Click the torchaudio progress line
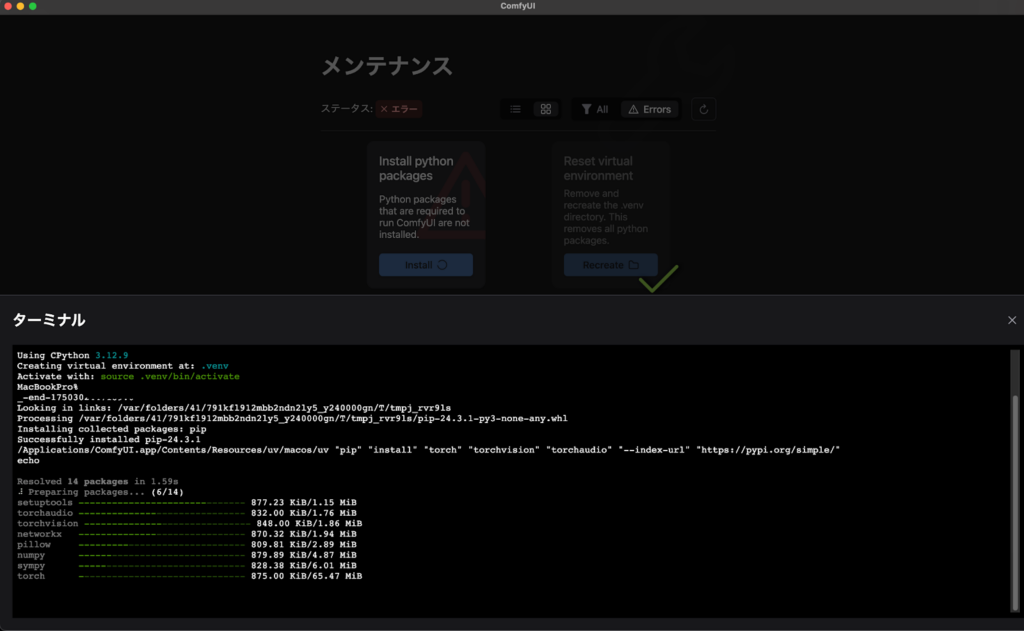Image resolution: width=1024 pixels, height=631 pixels. point(187,513)
